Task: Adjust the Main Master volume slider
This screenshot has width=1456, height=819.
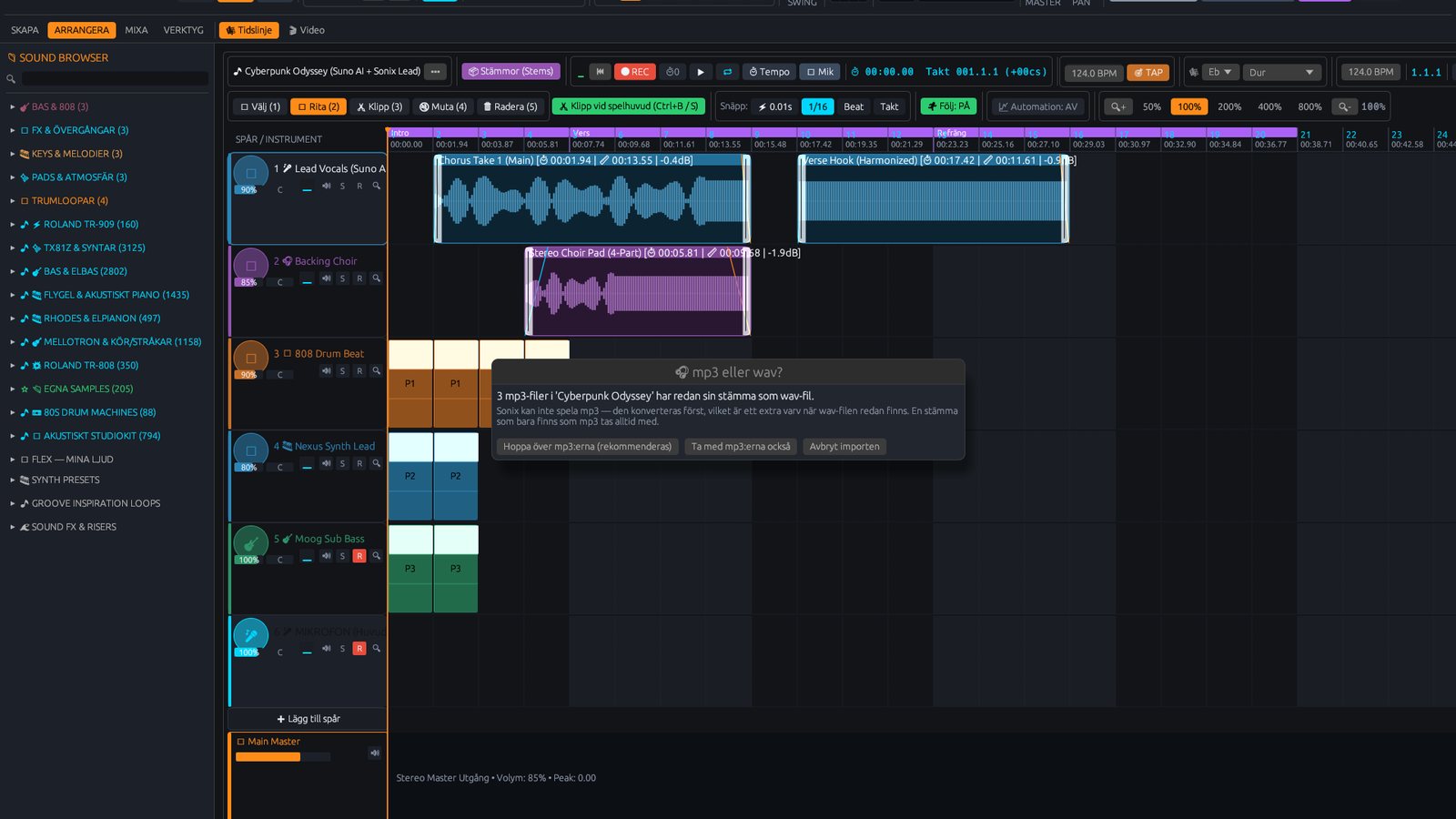Action: (282, 756)
